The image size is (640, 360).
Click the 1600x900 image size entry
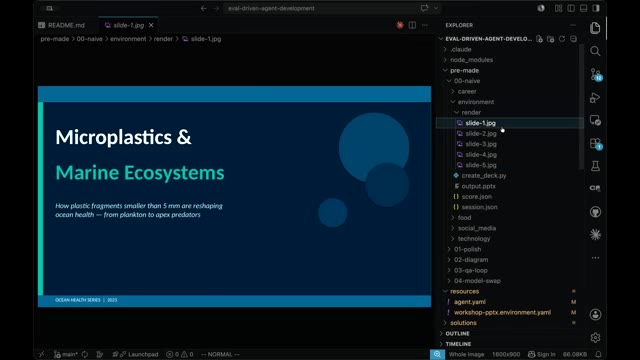(506, 354)
